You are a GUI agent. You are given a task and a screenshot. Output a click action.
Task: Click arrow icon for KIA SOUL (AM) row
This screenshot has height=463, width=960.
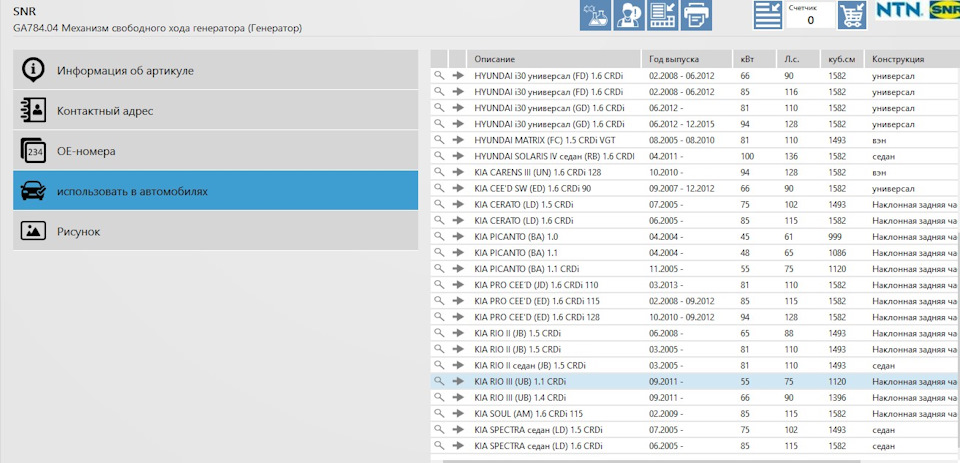(x=458, y=413)
